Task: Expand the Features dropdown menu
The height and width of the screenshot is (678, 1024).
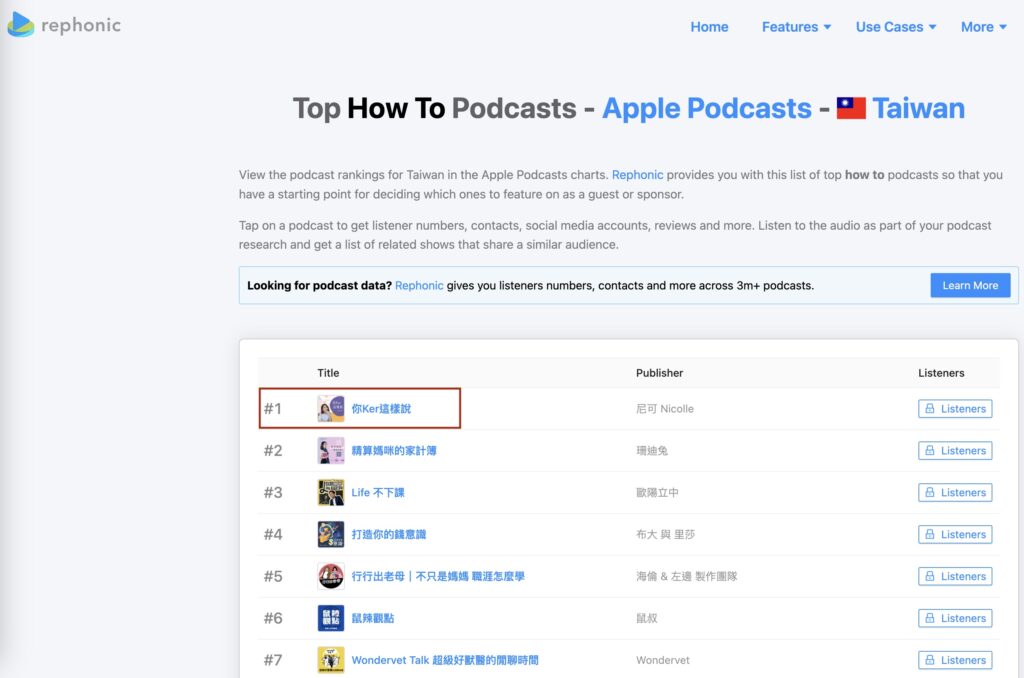Action: tap(796, 27)
